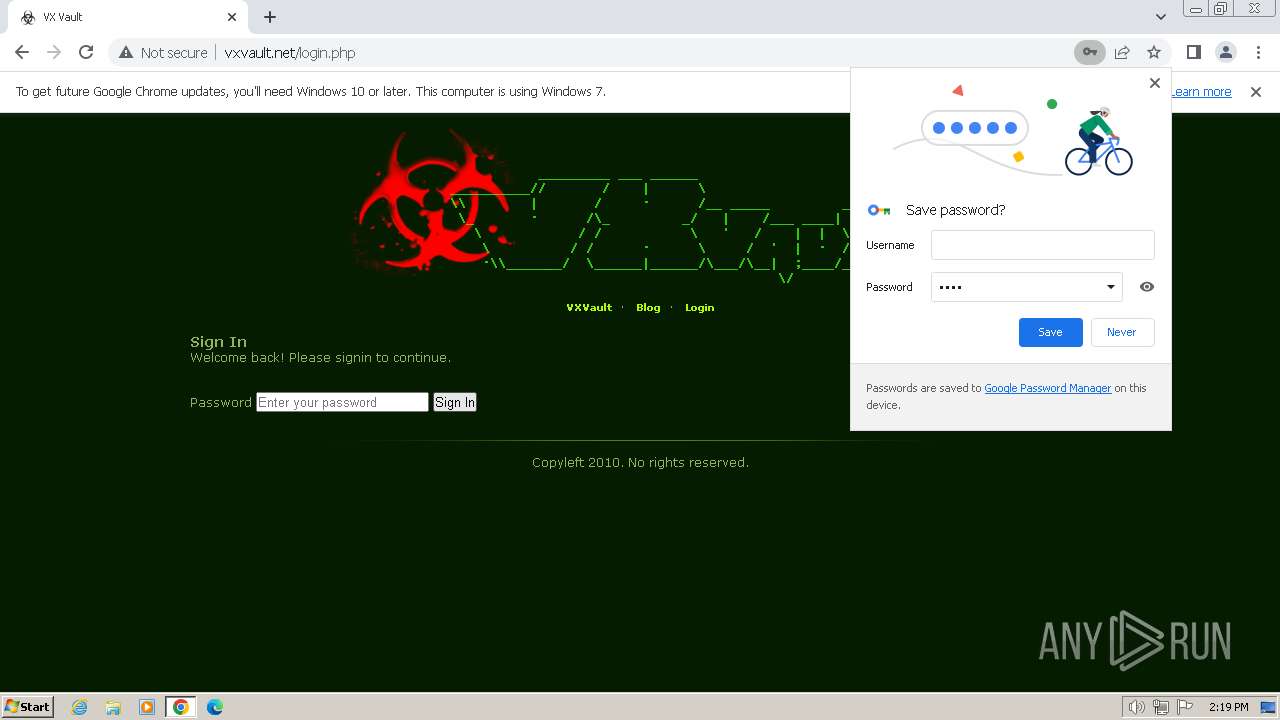Bookmark this page with the star

(1154, 52)
